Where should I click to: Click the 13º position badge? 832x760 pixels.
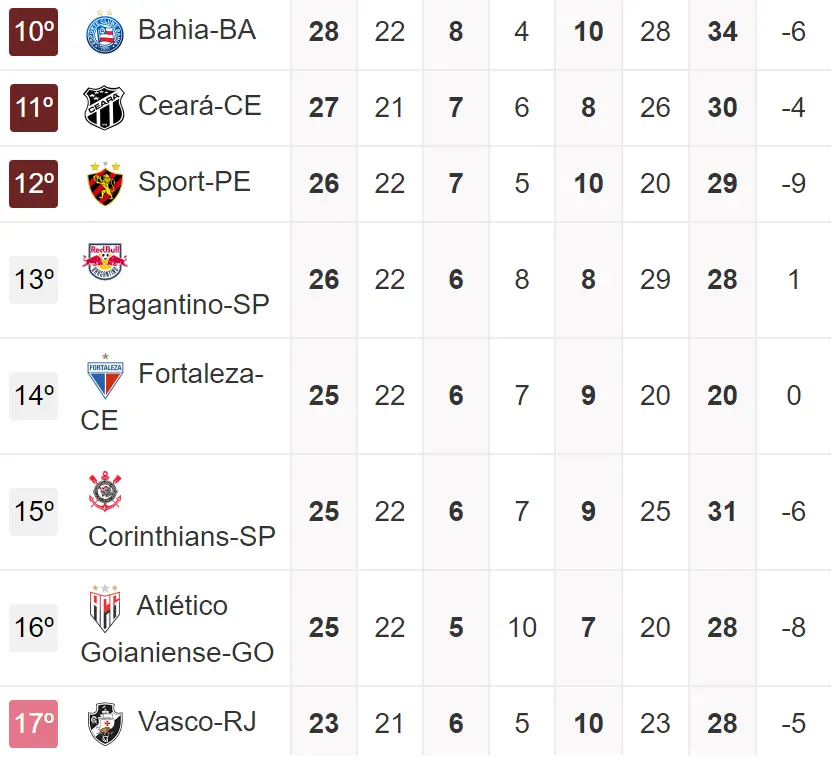(x=34, y=280)
